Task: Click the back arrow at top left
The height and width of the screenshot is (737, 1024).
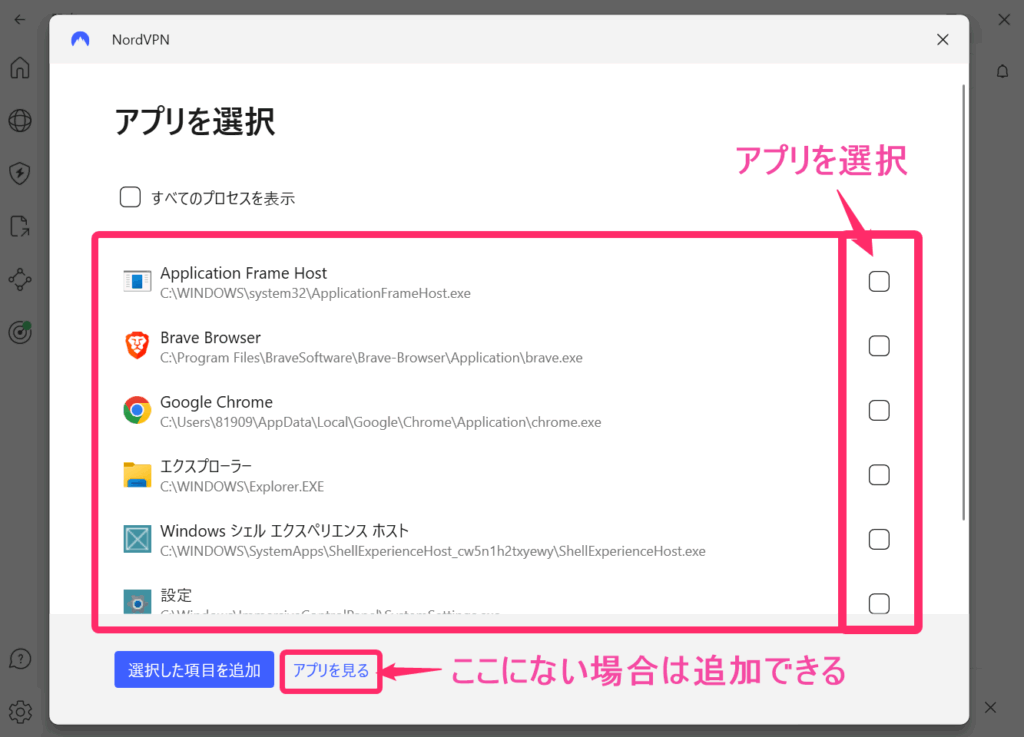Action: (20, 20)
